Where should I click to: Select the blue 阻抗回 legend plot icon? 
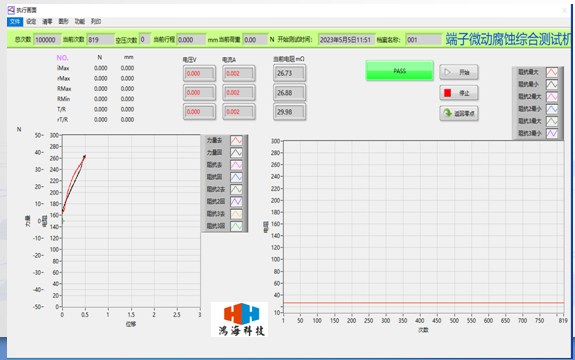point(236,177)
